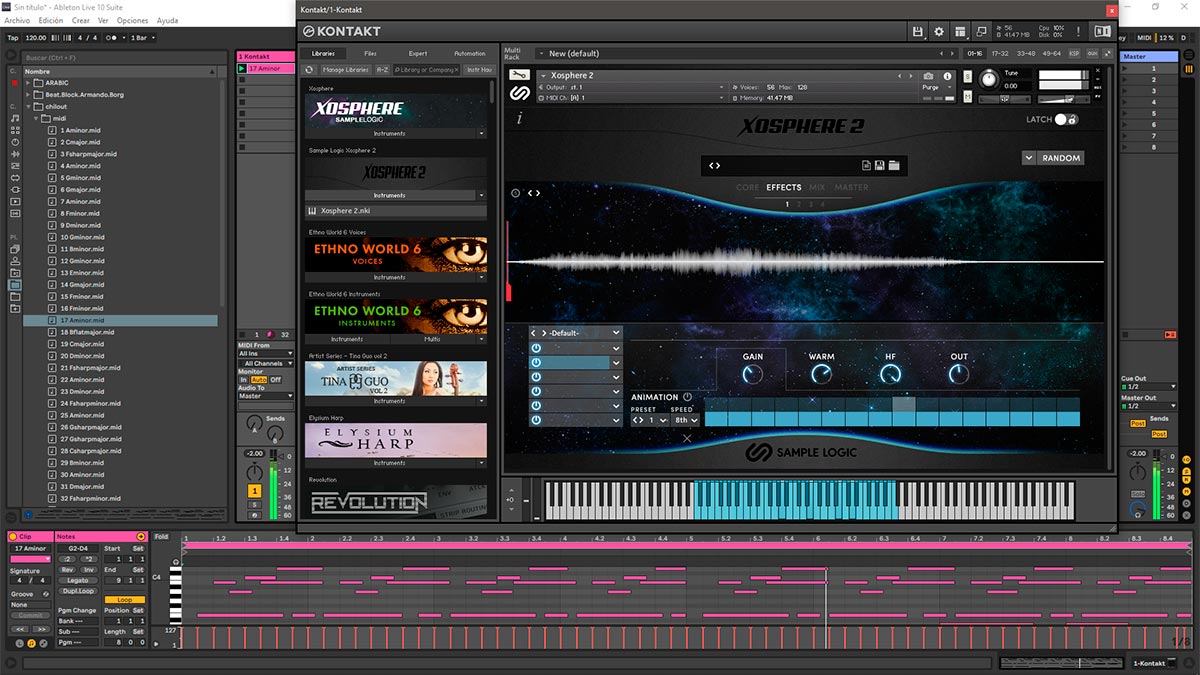
Task: Switch to Kontakt Files tab
Action: click(370, 53)
